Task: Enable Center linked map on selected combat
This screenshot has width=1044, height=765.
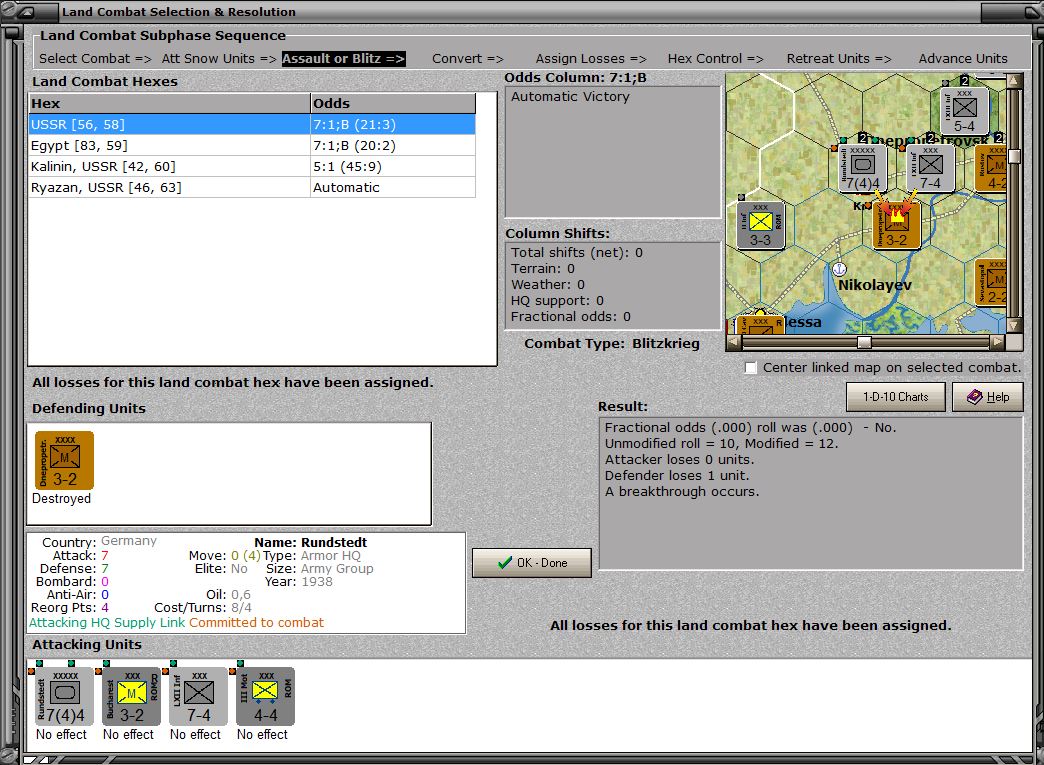Action: point(750,368)
